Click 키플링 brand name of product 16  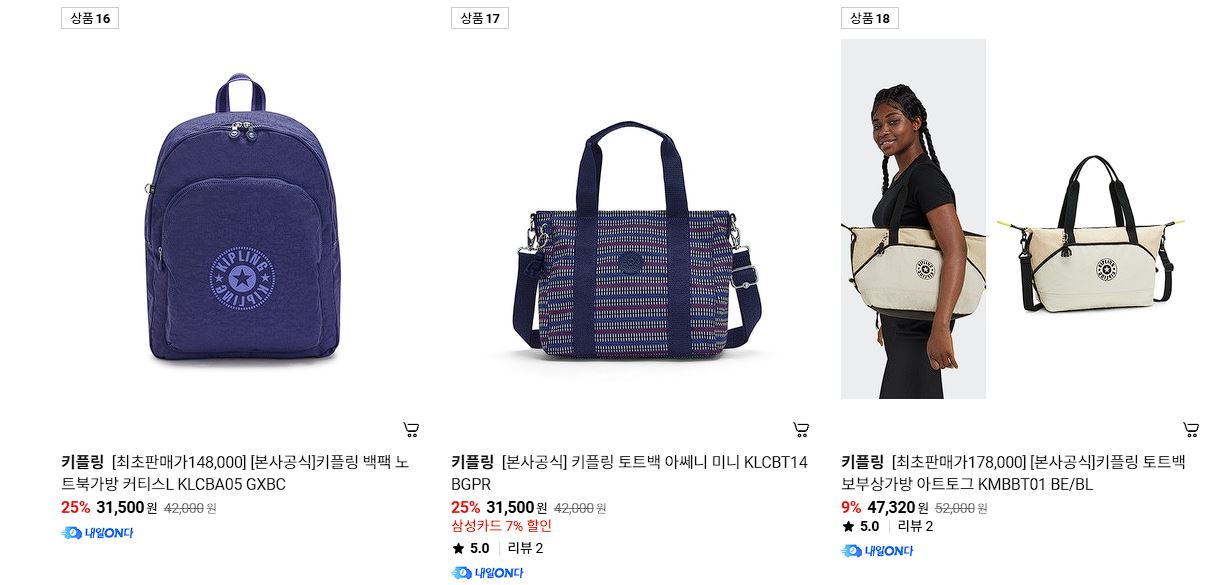pos(82,462)
